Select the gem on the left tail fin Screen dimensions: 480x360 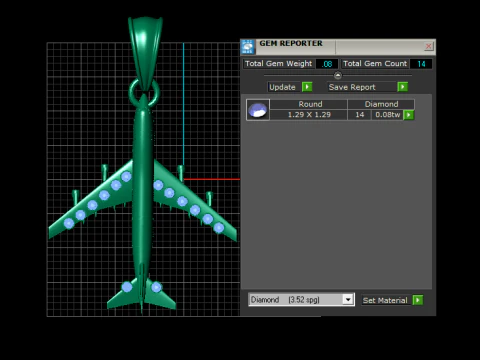tap(127, 287)
